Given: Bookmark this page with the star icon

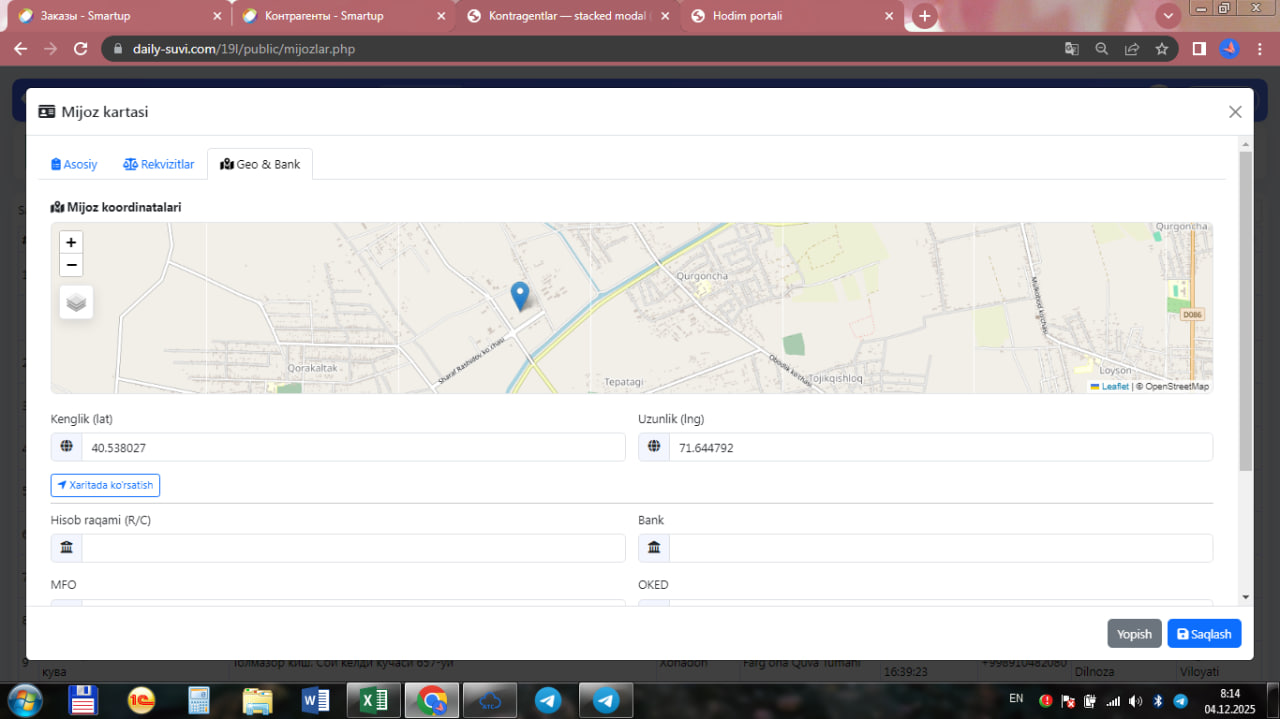Looking at the screenshot, I should click(1161, 48).
